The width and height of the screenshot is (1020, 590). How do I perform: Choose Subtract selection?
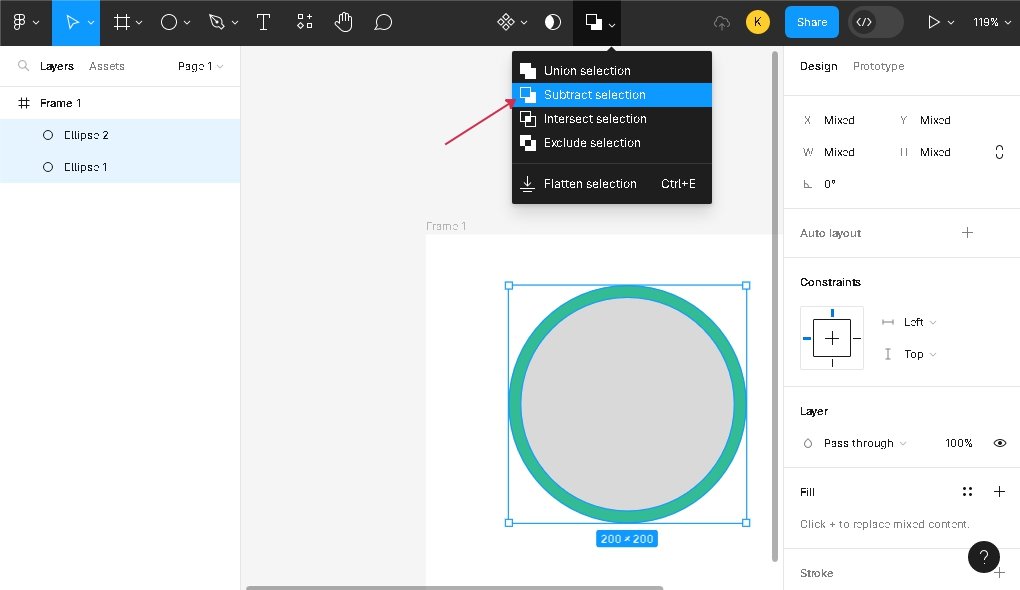(611, 94)
